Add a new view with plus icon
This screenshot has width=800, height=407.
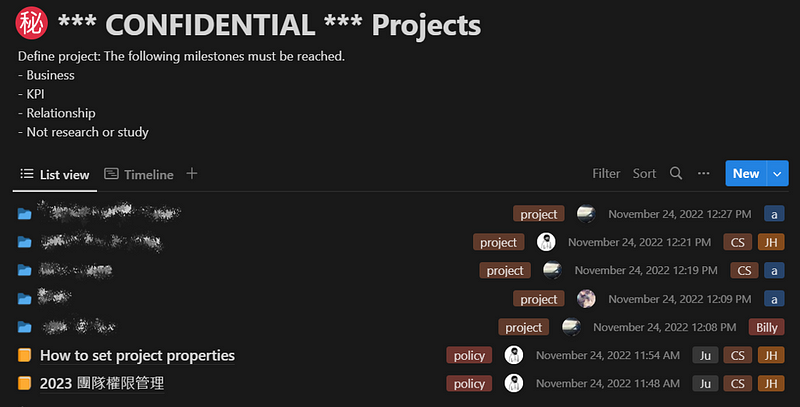click(192, 173)
